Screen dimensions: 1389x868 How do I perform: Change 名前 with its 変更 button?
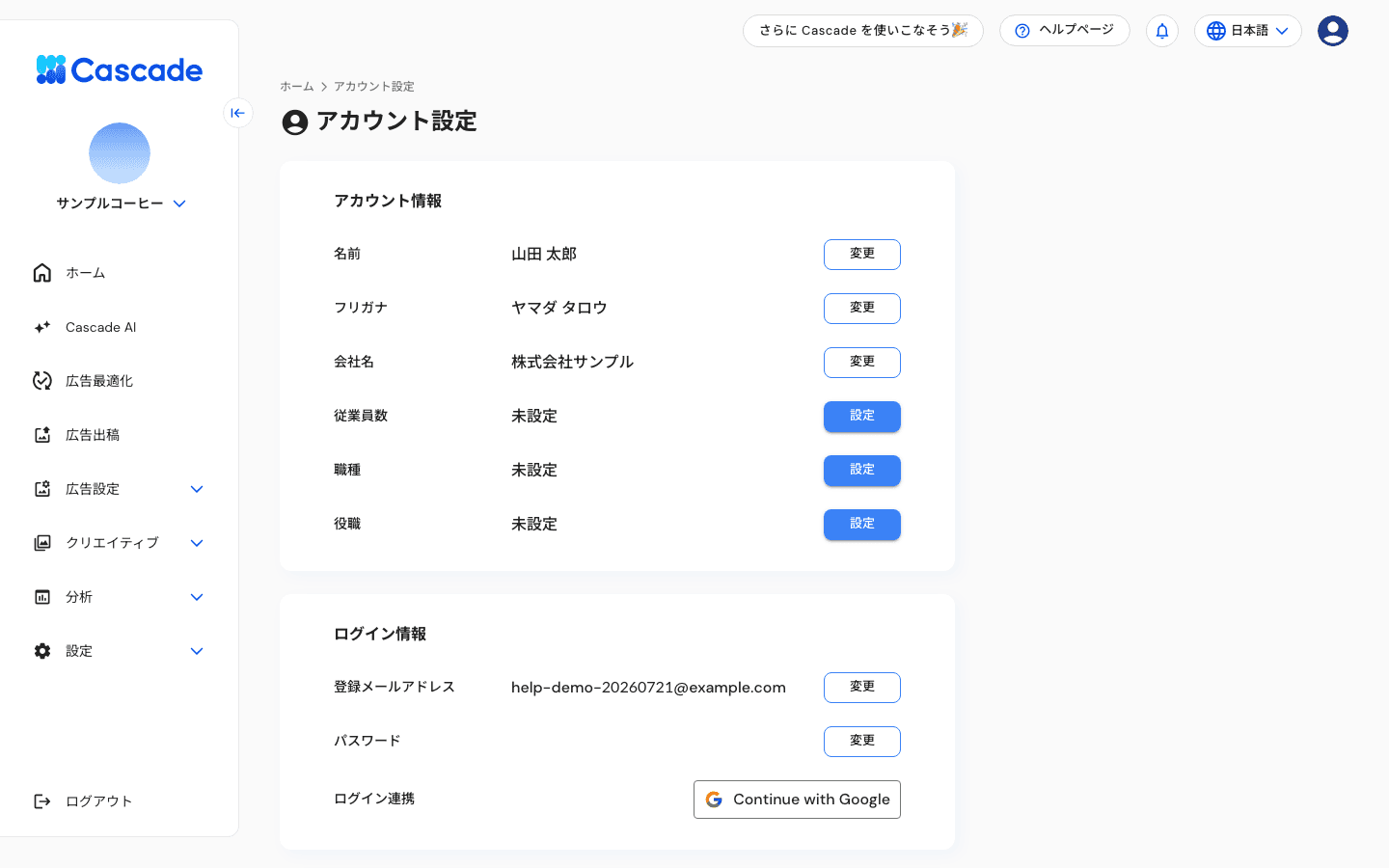862,255
